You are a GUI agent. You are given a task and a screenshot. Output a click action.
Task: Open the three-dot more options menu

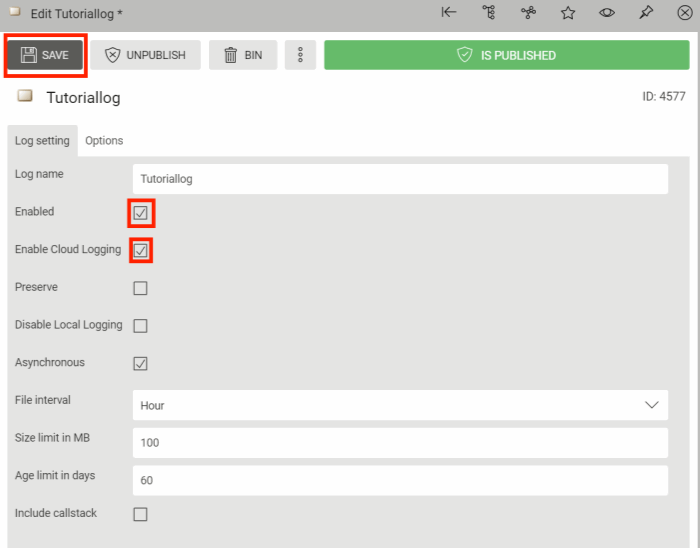click(300, 55)
